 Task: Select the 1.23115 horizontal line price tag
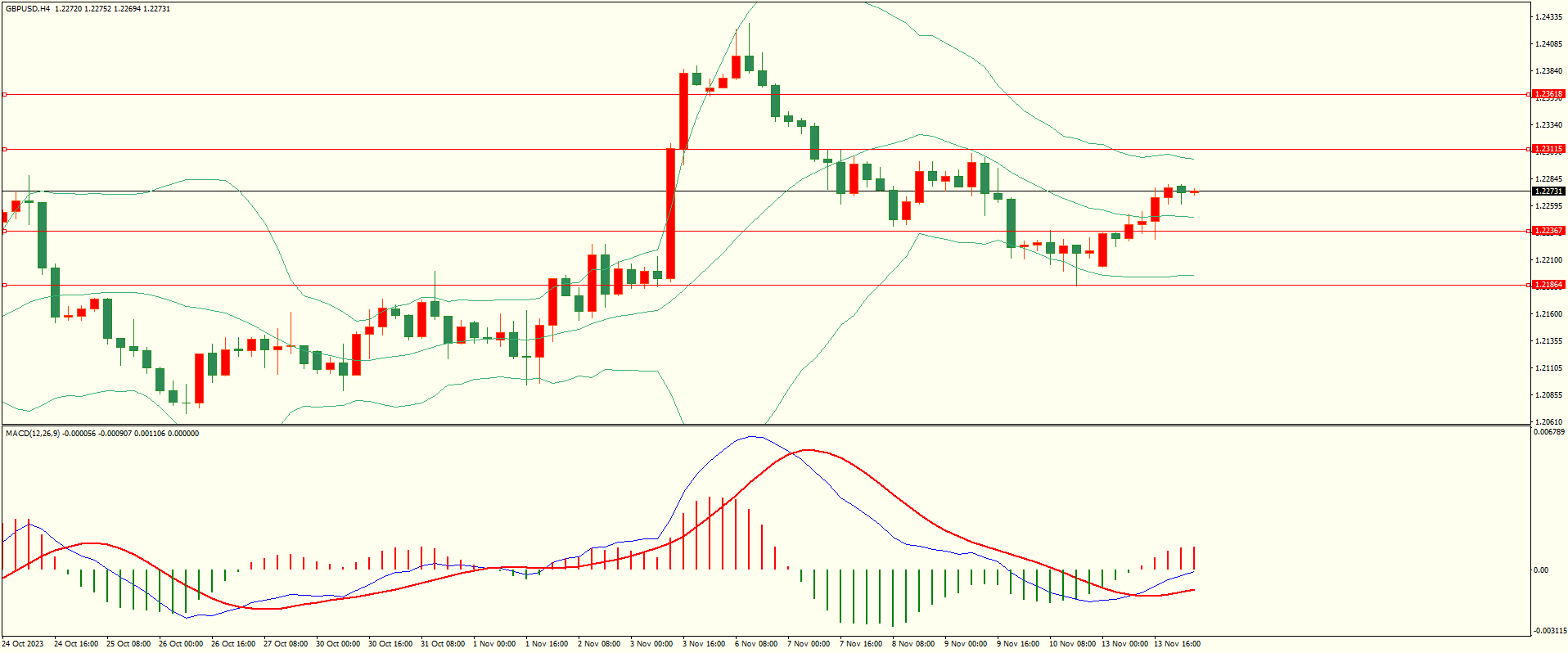pyautogui.click(x=1548, y=150)
